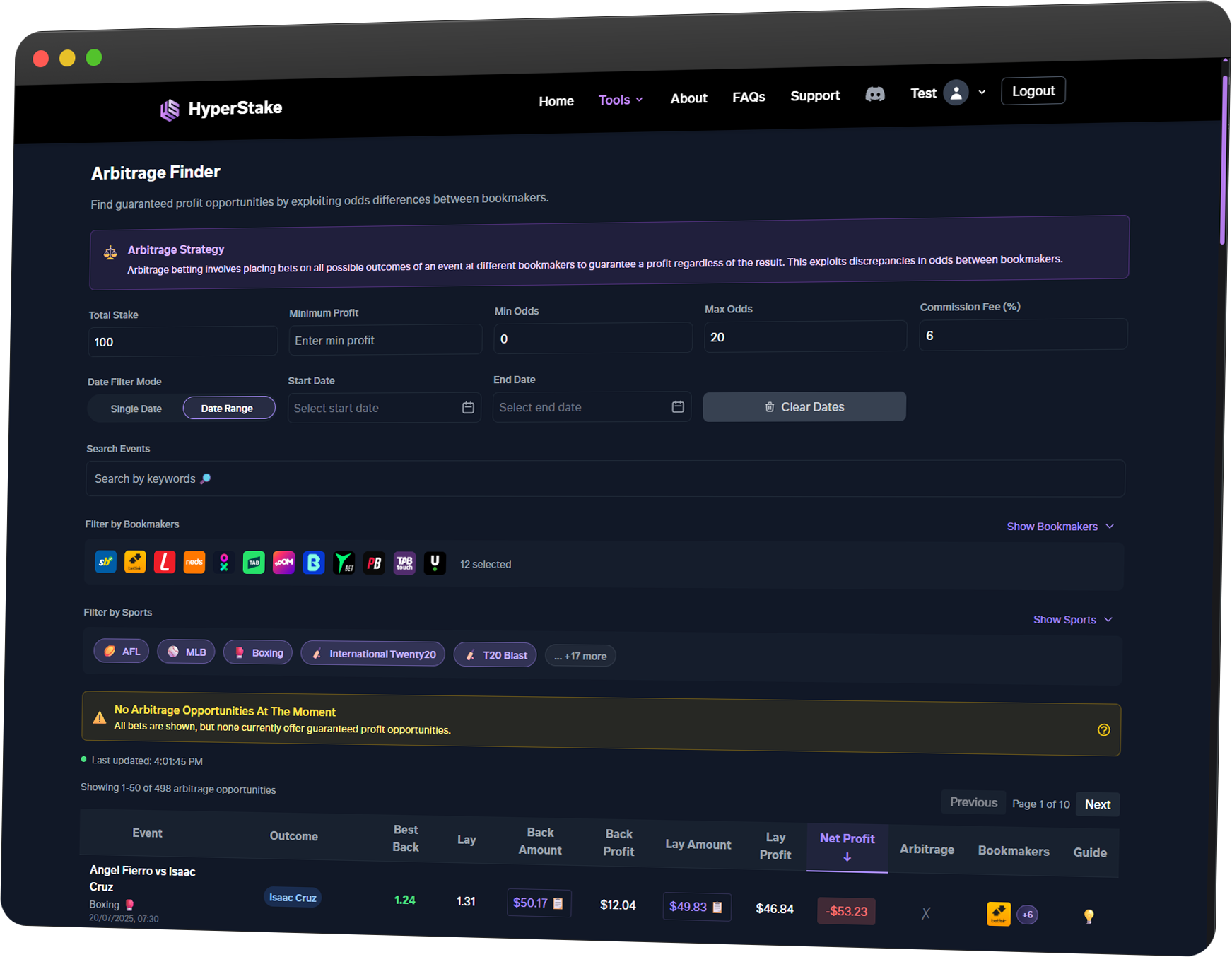This screenshot has width=1232, height=957.
Task: Copy the $50.17 back amount
Action: (x=558, y=903)
